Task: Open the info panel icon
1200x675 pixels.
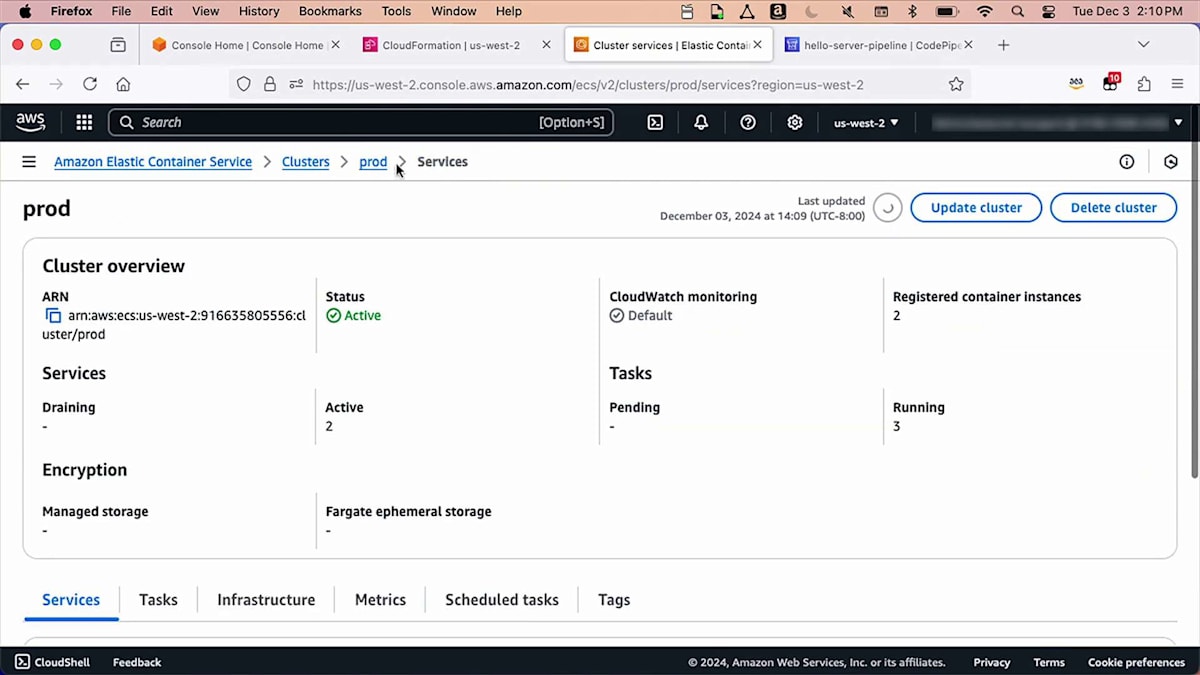Action: tap(1127, 161)
